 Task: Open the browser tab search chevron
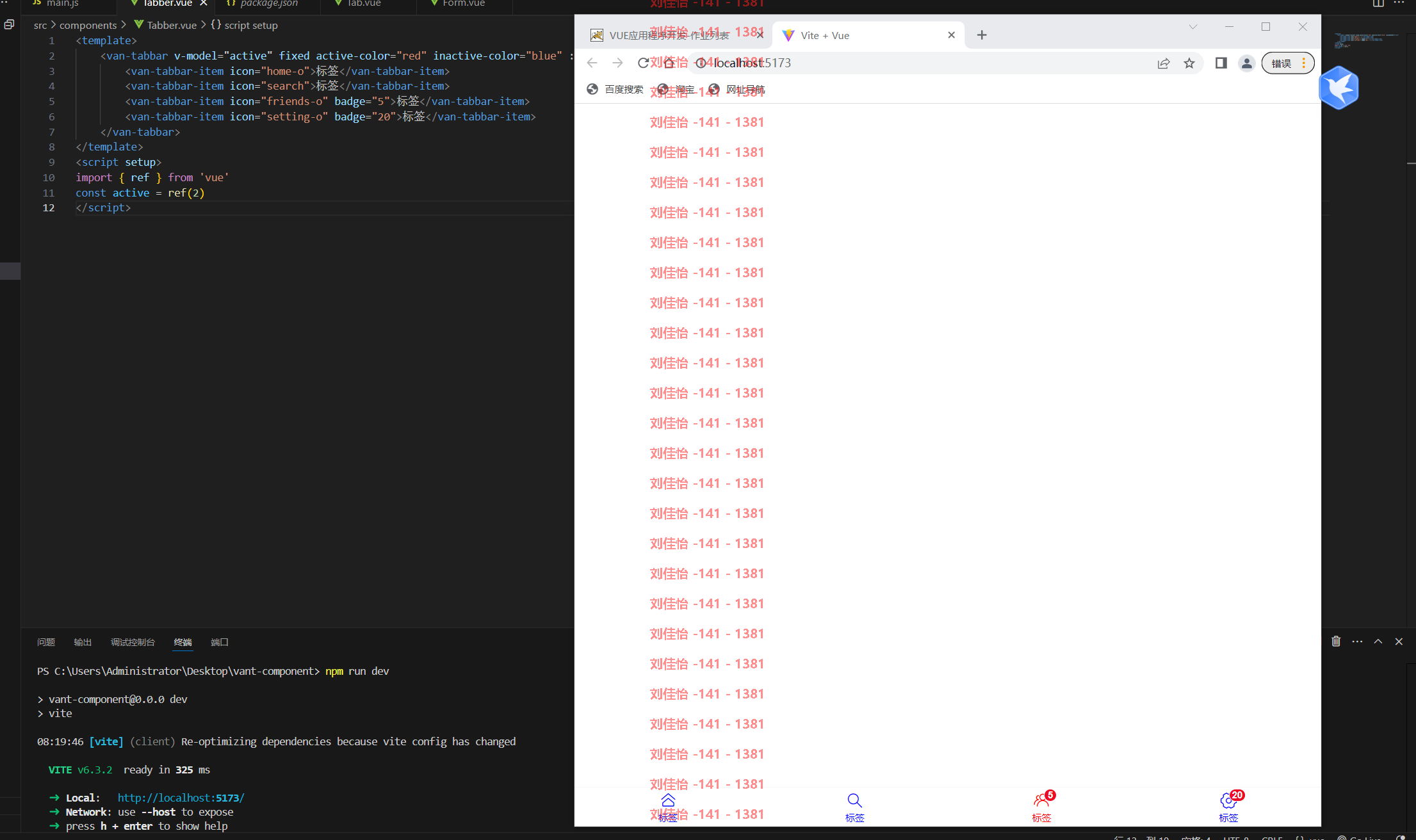click(1192, 27)
